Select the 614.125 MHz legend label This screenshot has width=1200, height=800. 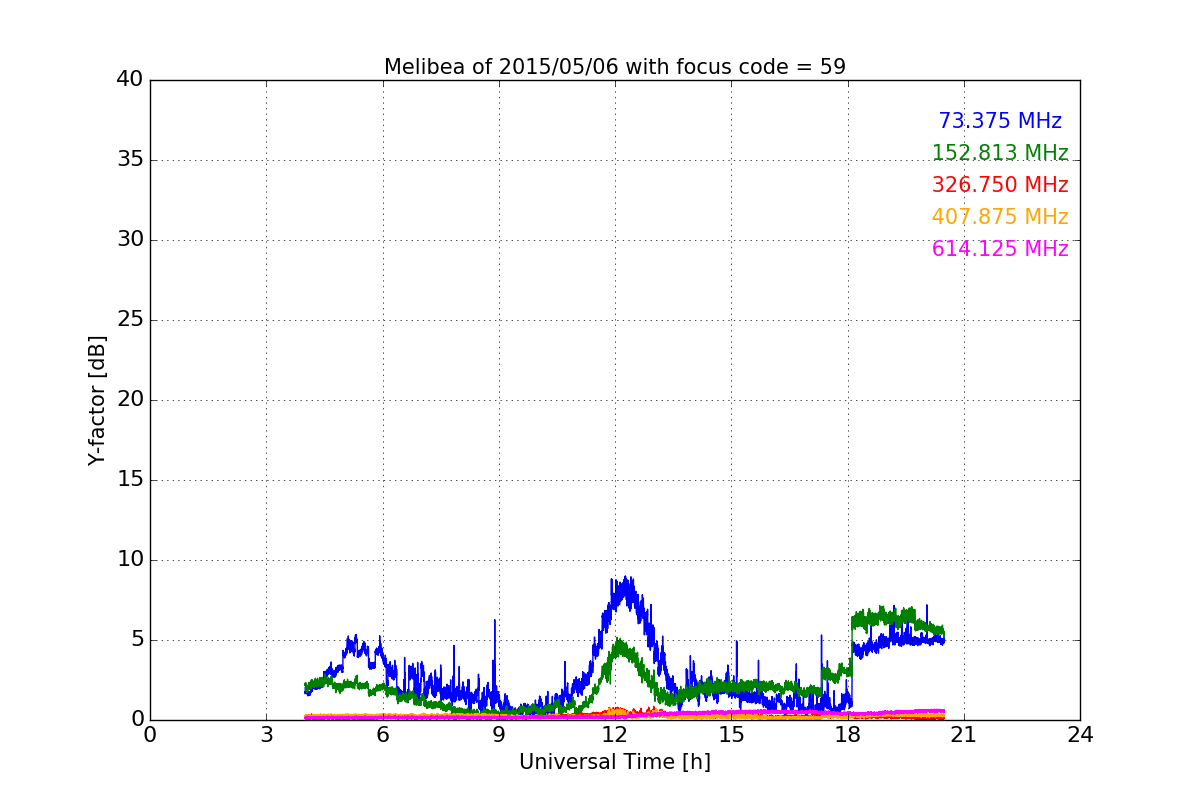tap(1000, 249)
